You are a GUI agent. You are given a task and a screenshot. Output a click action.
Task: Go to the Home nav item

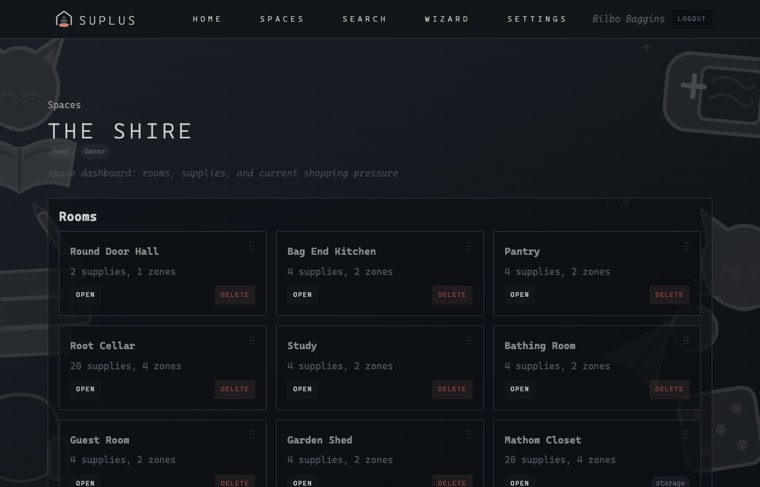tap(207, 19)
